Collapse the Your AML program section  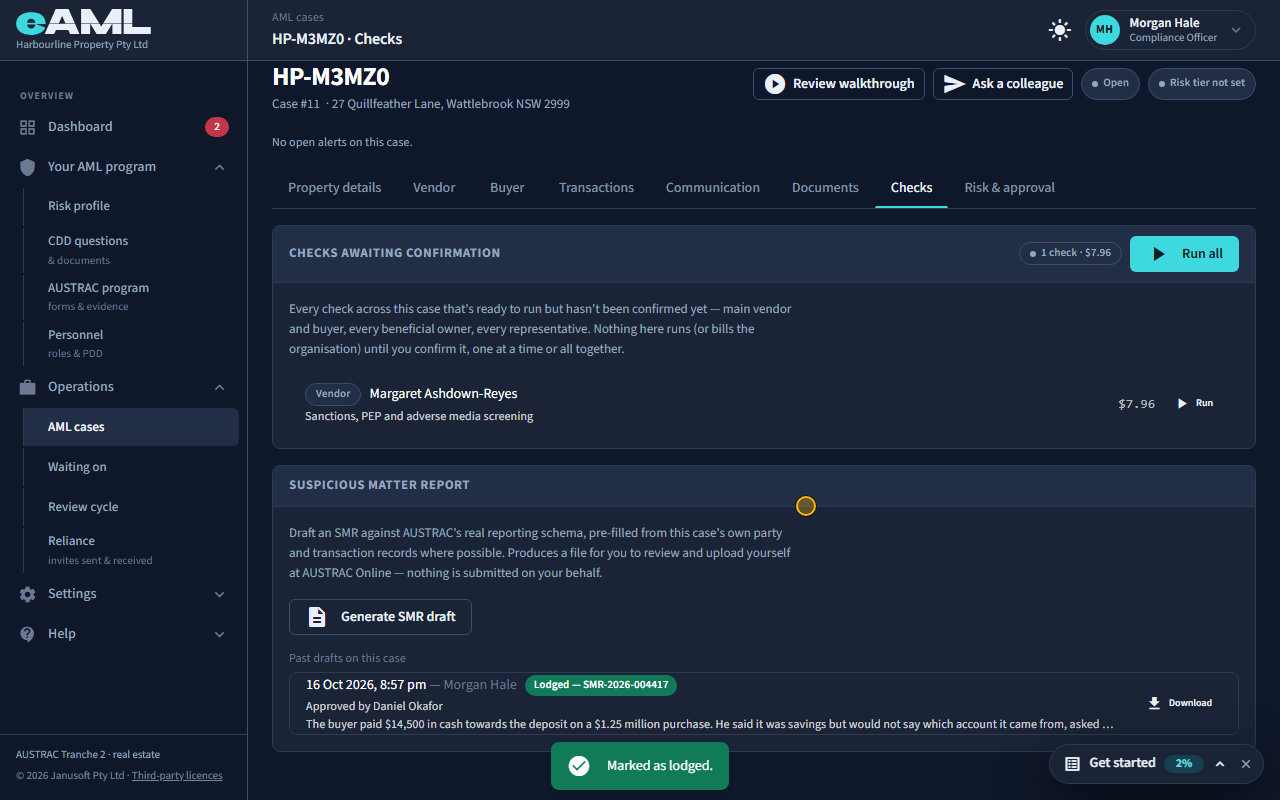coord(220,167)
